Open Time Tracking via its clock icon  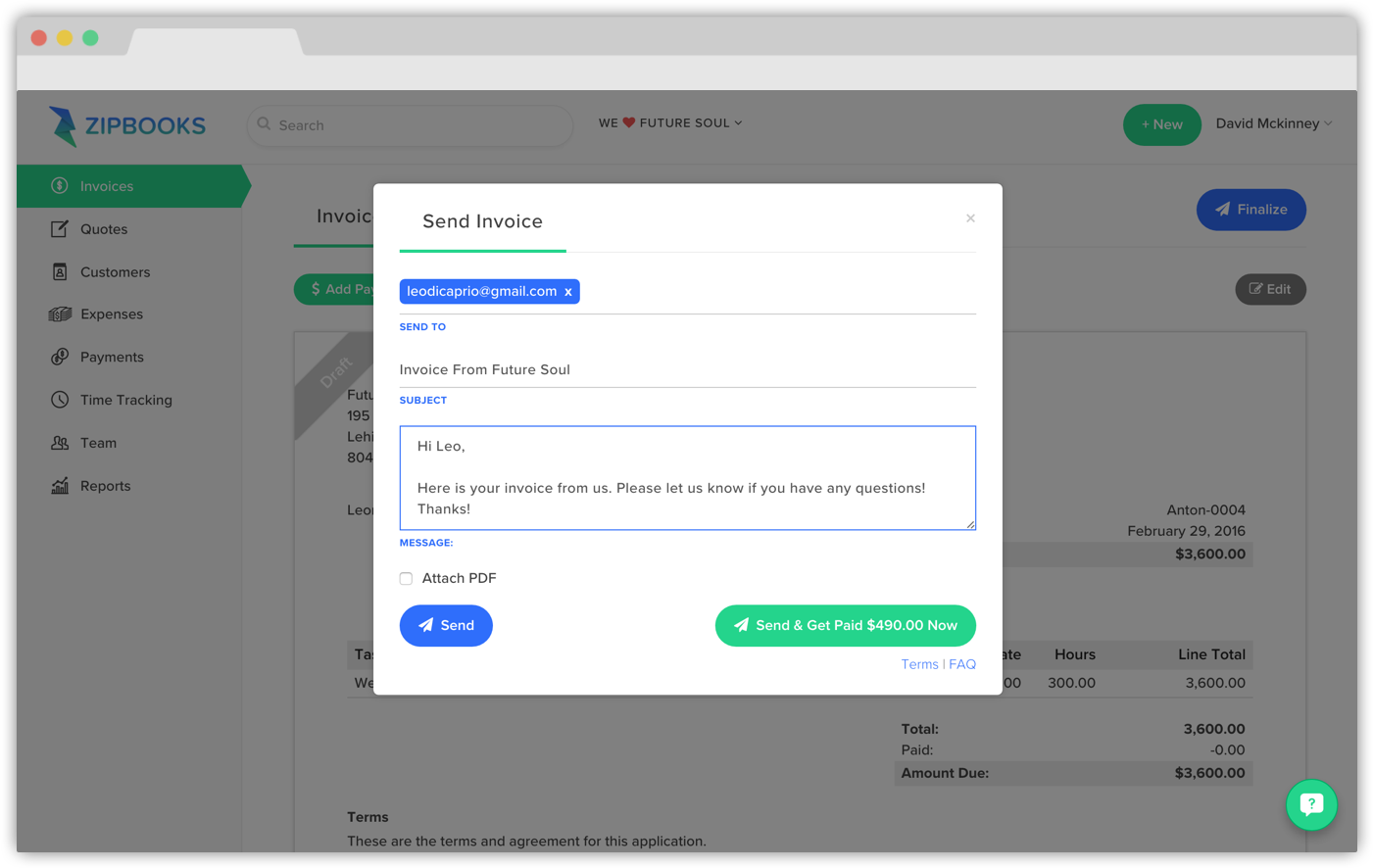[x=60, y=400]
